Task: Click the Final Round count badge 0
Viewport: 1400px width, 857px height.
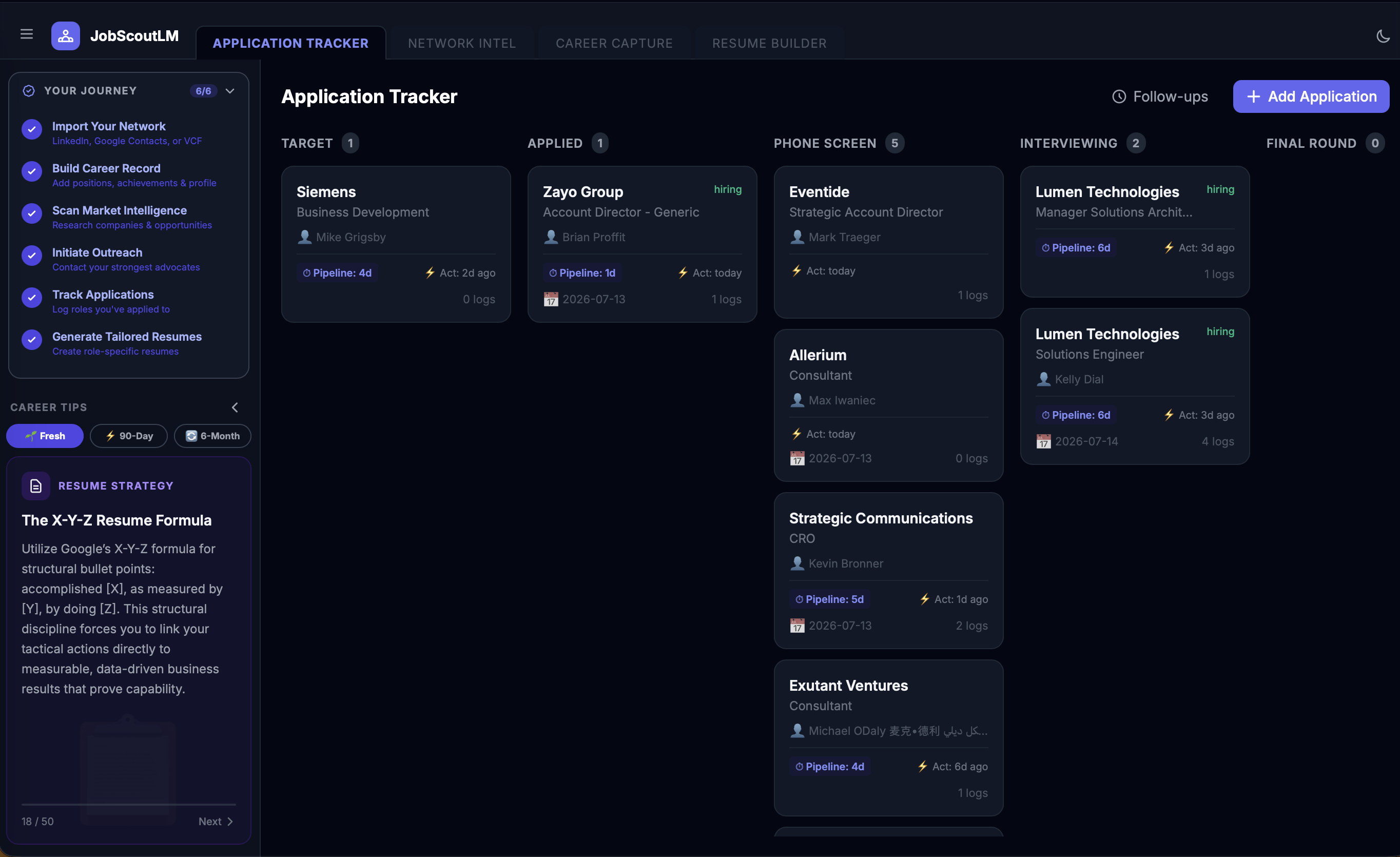Action: 1375,143
